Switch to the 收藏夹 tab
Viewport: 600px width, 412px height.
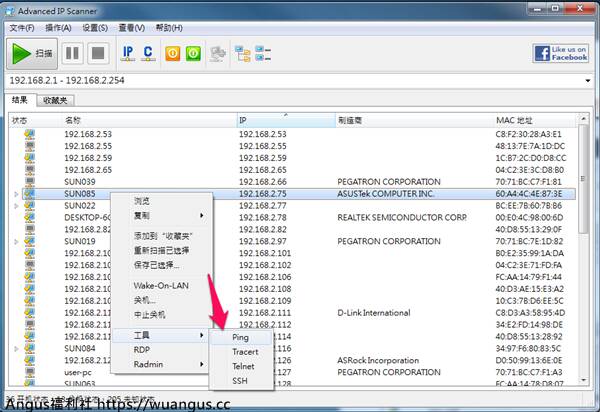pyautogui.click(x=55, y=101)
